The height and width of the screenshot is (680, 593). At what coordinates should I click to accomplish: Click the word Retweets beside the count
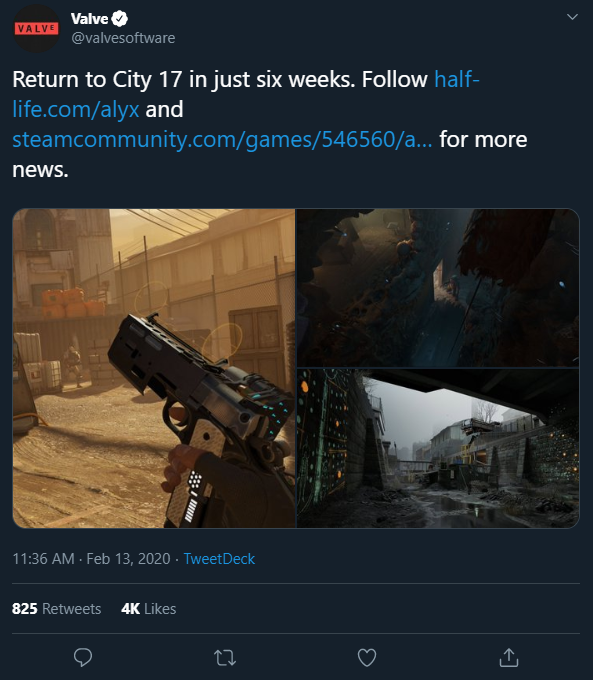(x=72, y=608)
